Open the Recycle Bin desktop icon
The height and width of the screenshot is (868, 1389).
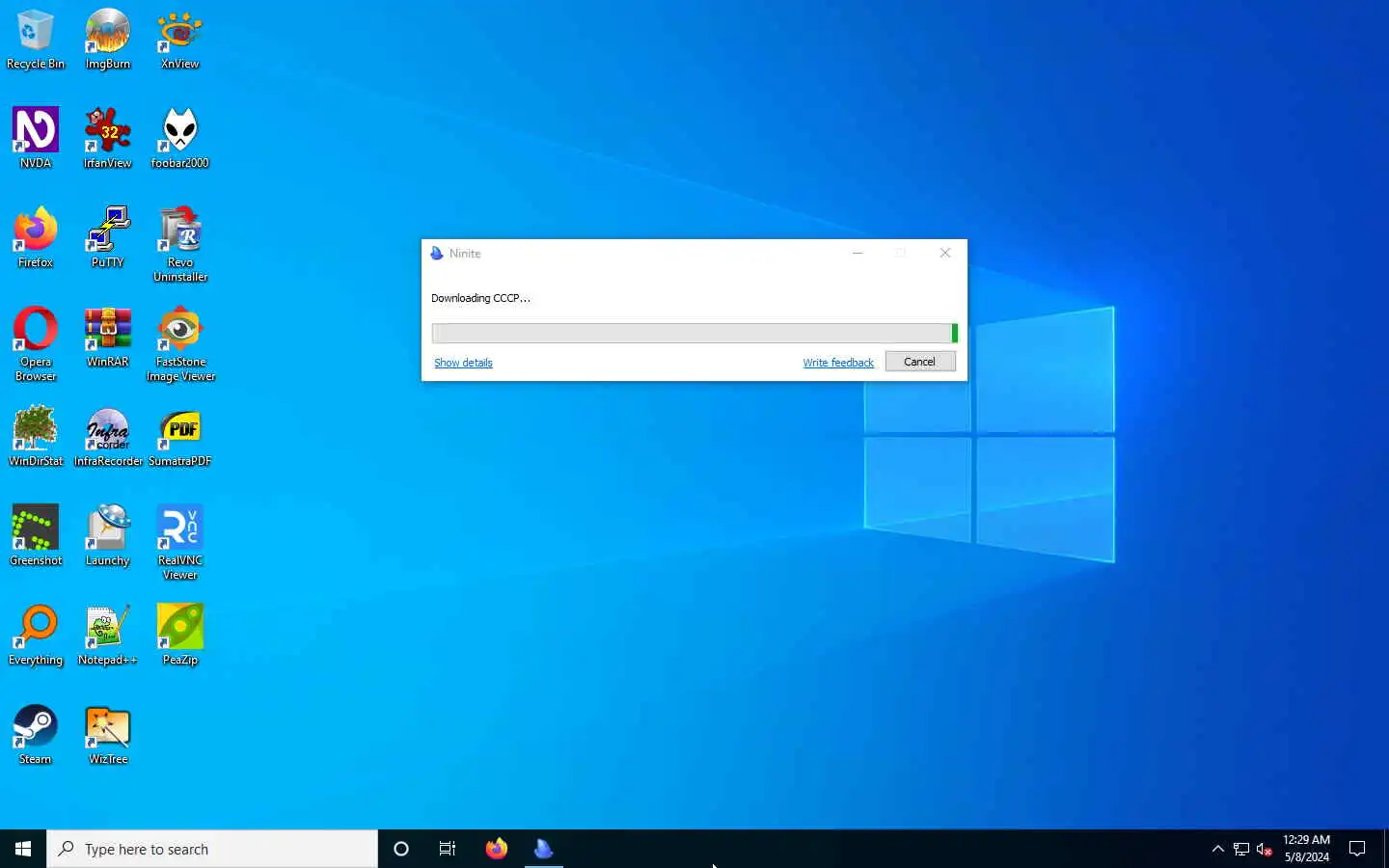pyautogui.click(x=36, y=40)
